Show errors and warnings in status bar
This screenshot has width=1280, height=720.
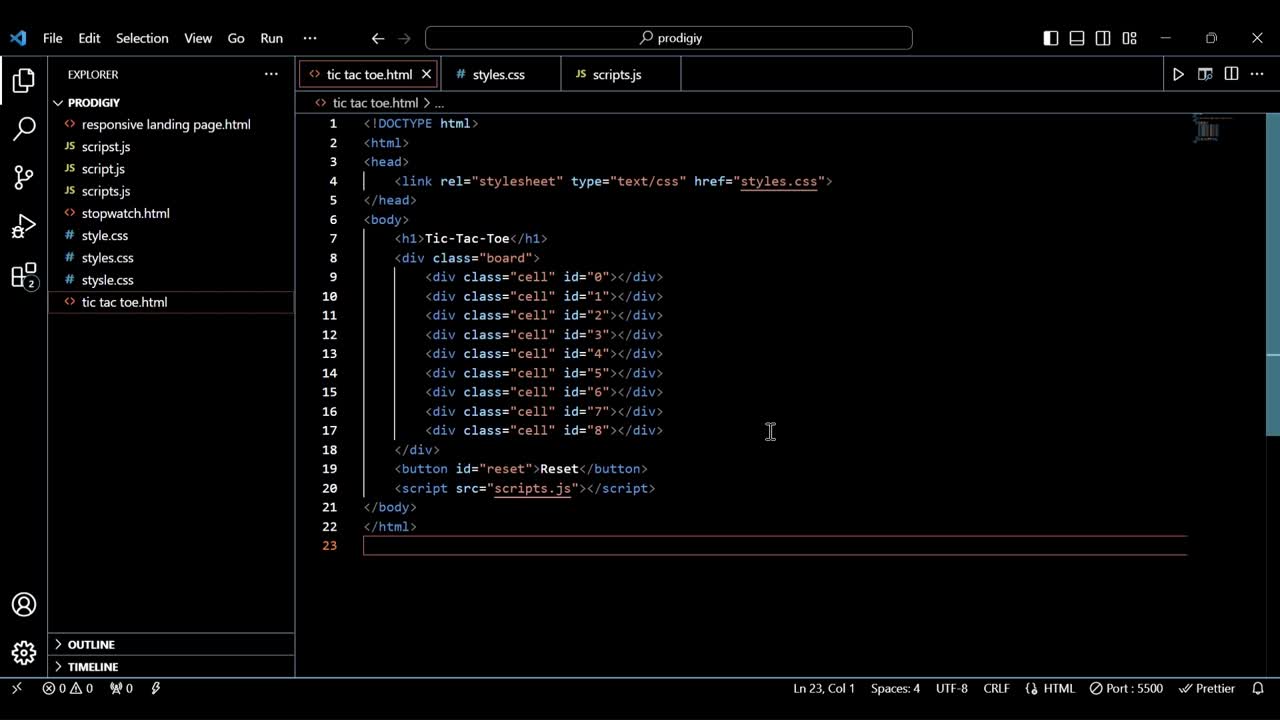[68, 688]
